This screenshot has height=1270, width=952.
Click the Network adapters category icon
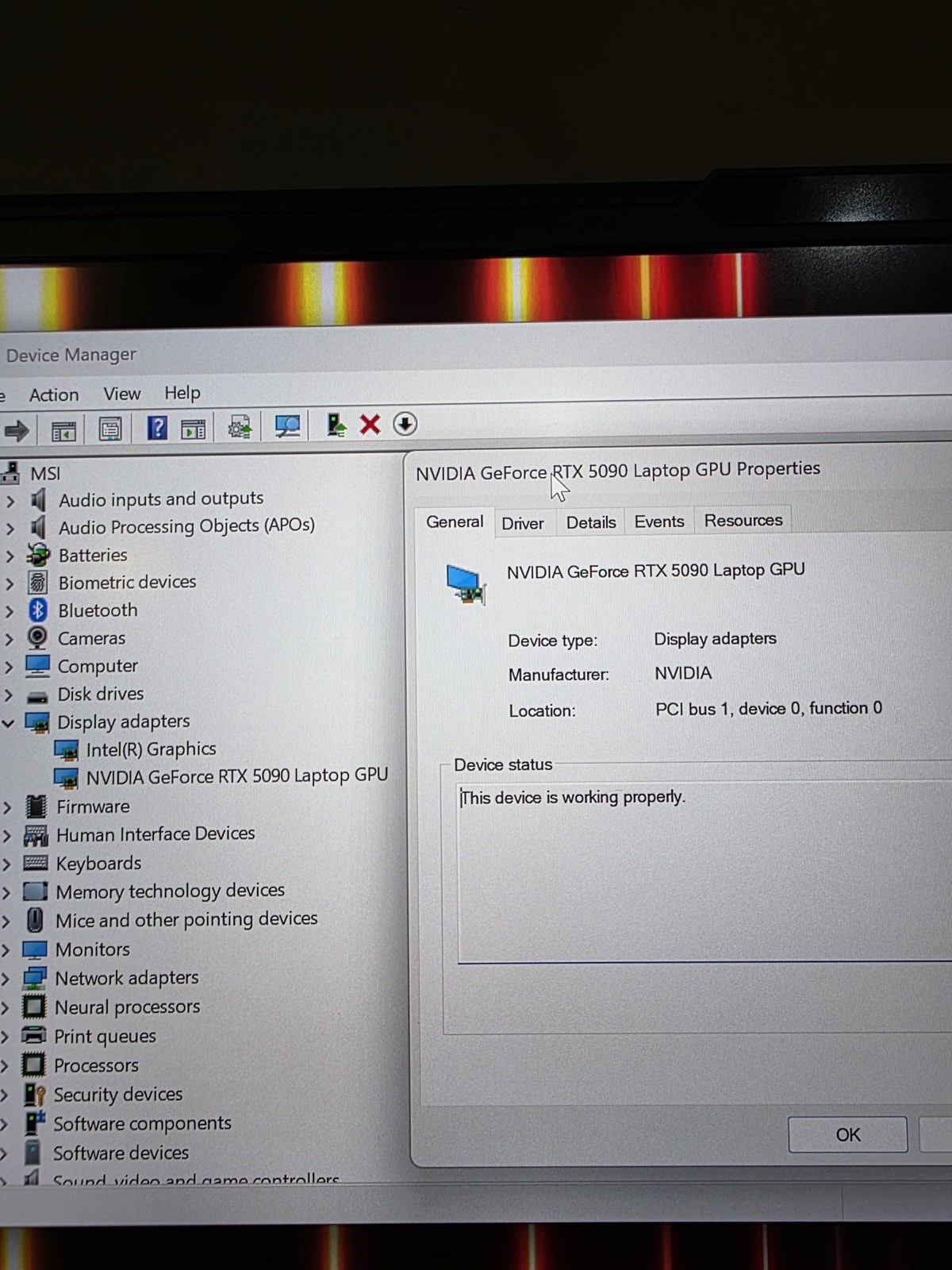tap(35, 978)
